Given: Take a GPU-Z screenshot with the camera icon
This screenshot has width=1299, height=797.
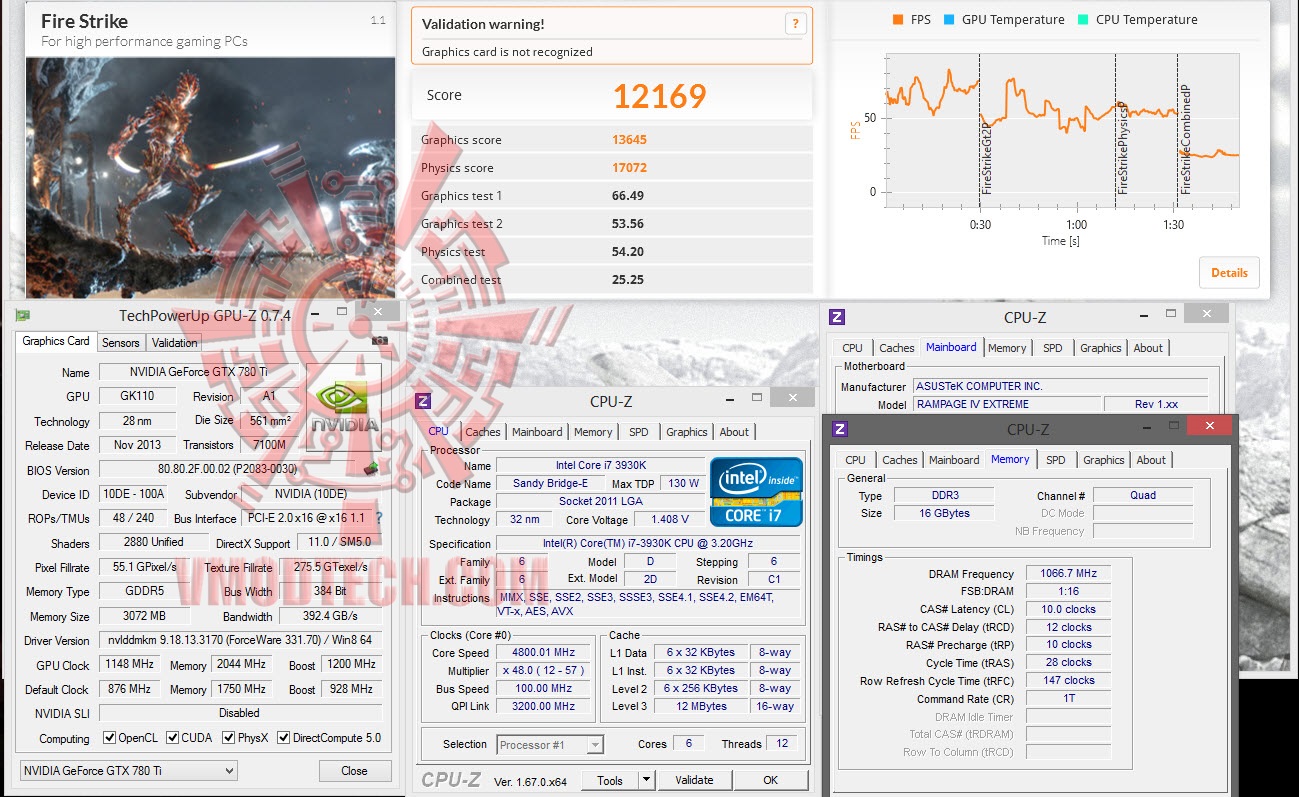Looking at the screenshot, I should tap(380, 341).
